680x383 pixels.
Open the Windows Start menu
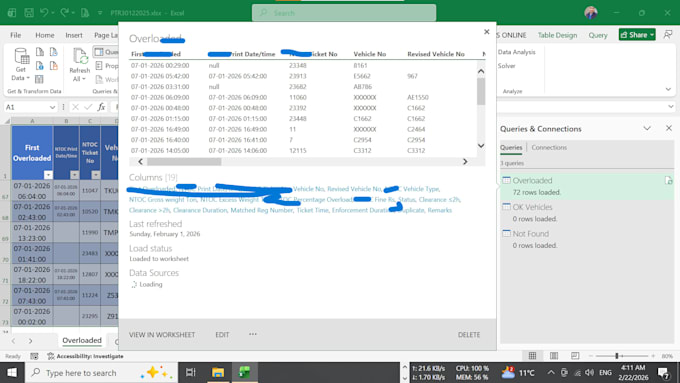point(12,373)
